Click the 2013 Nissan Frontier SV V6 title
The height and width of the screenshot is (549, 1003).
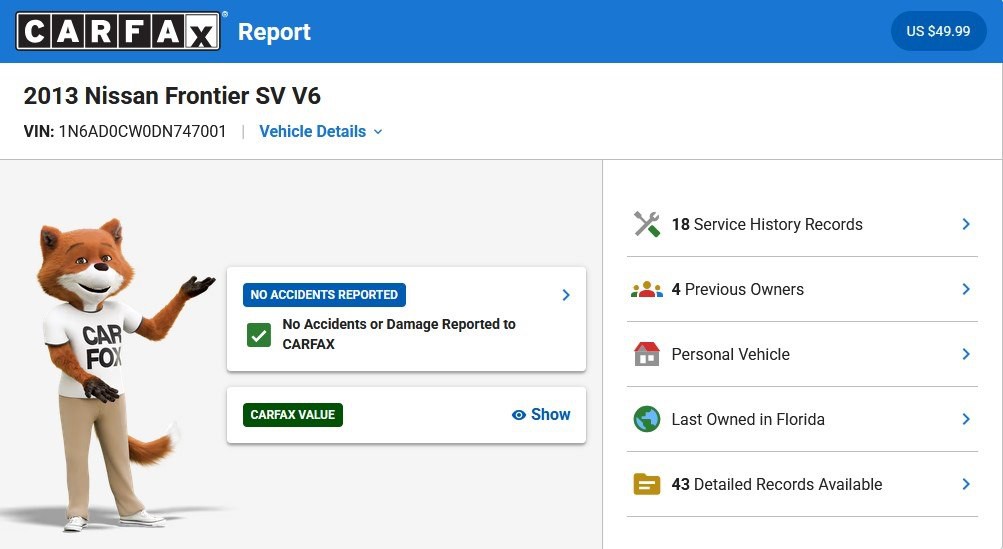pyautogui.click(x=172, y=96)
